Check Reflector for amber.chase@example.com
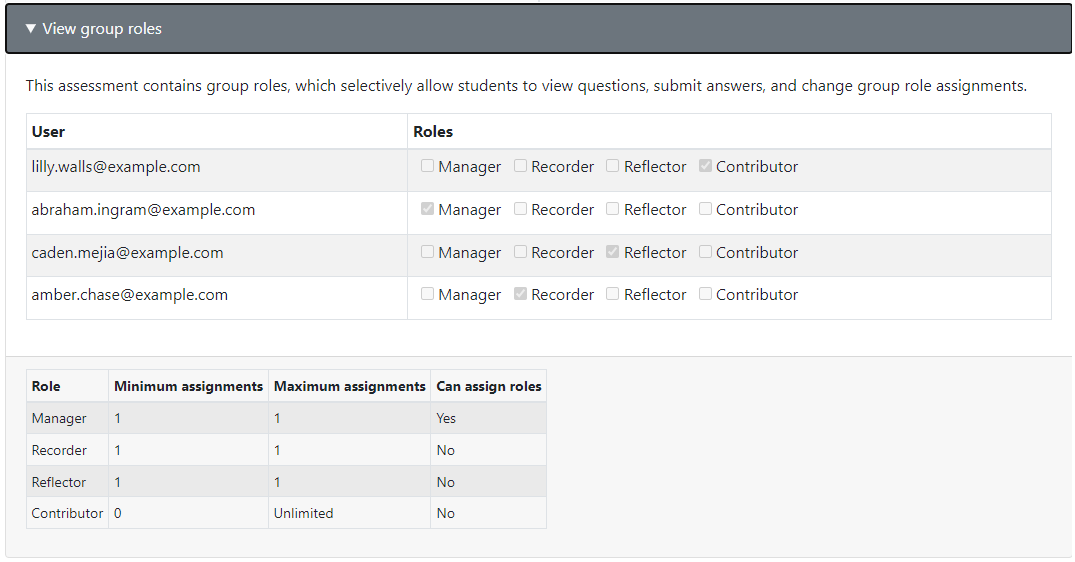Image resolution: width=1075 pixels, height=562 pixels. 613,294
